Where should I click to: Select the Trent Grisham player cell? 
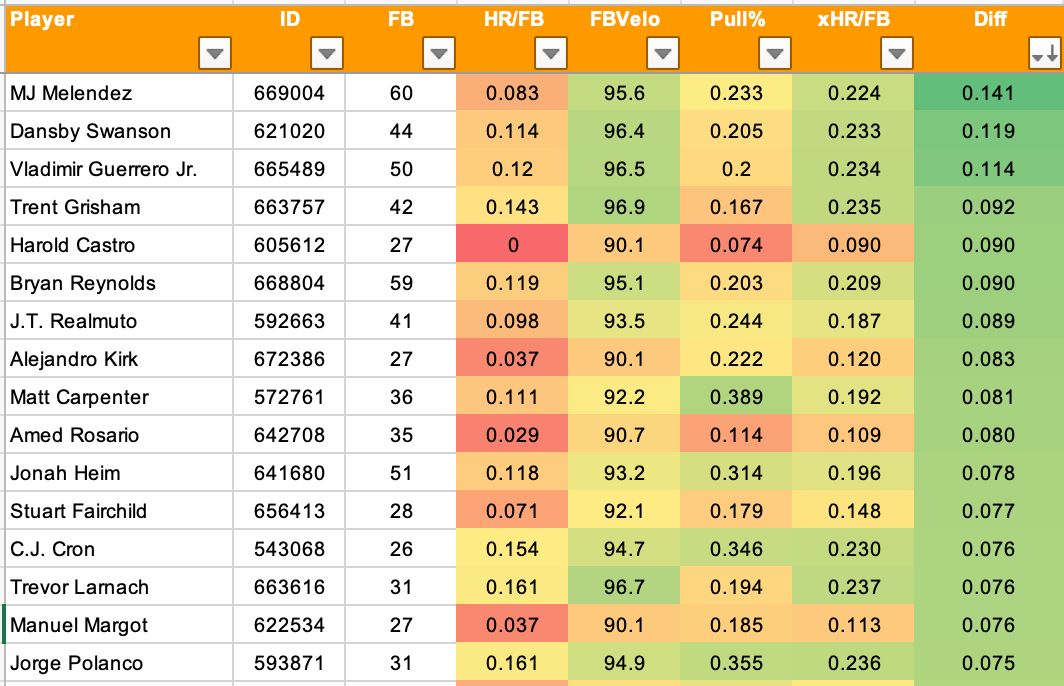[x=119, y=206]
